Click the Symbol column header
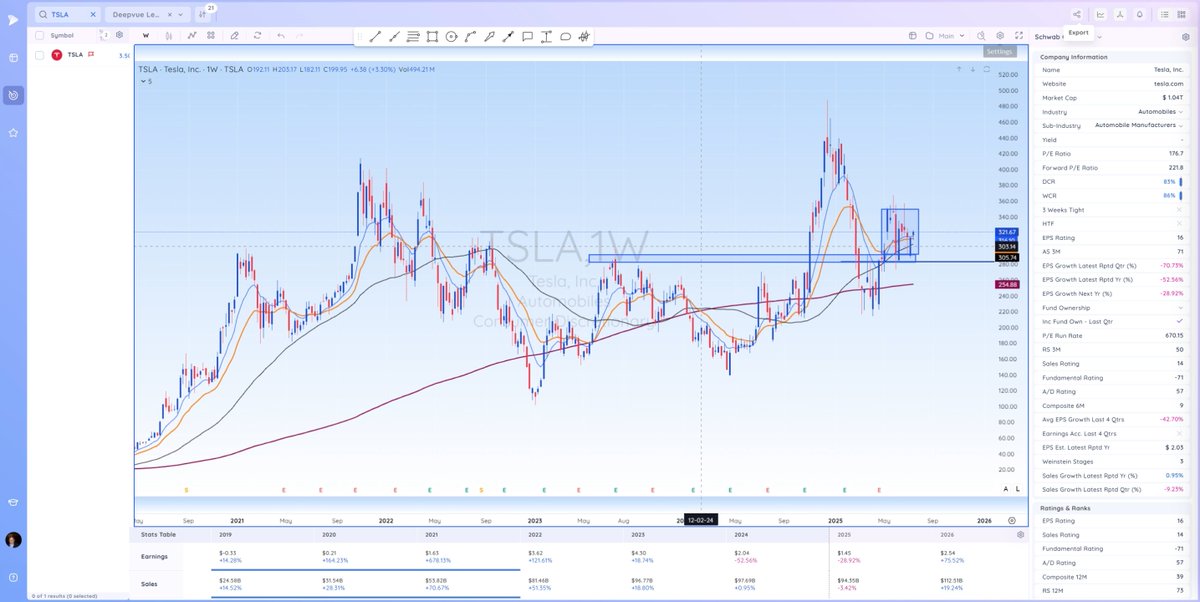1200x602 pixels. click(x=61, y=35)
